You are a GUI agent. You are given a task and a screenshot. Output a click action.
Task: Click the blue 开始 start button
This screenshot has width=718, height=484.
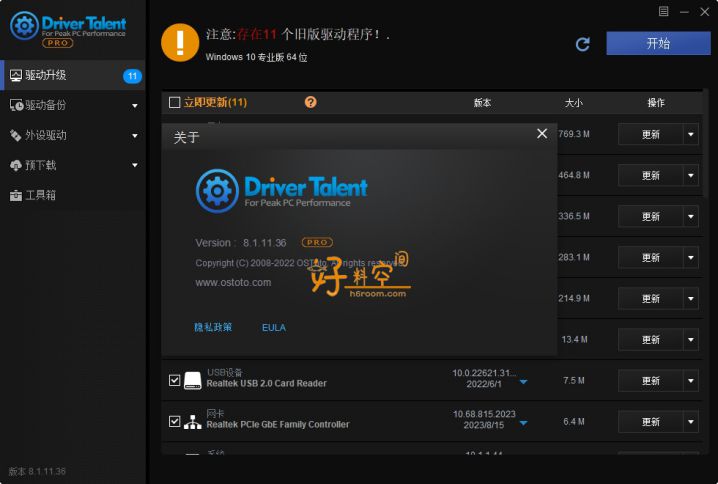click(658, 44)
